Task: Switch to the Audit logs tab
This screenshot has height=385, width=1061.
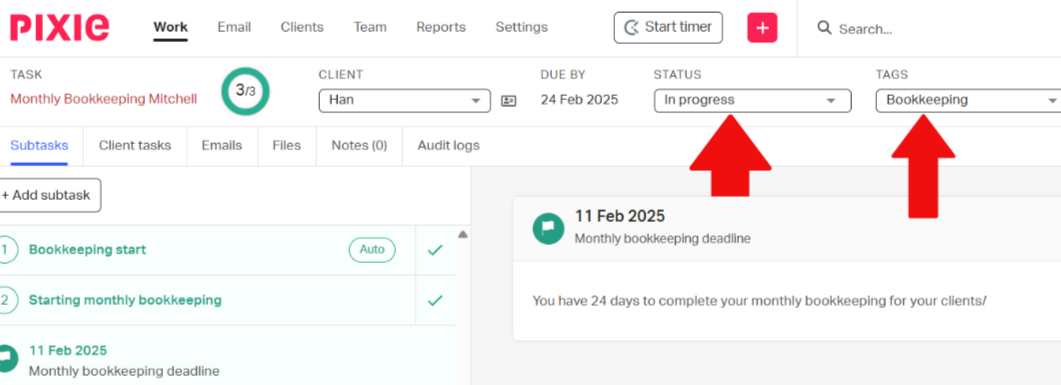Action: 449,145
